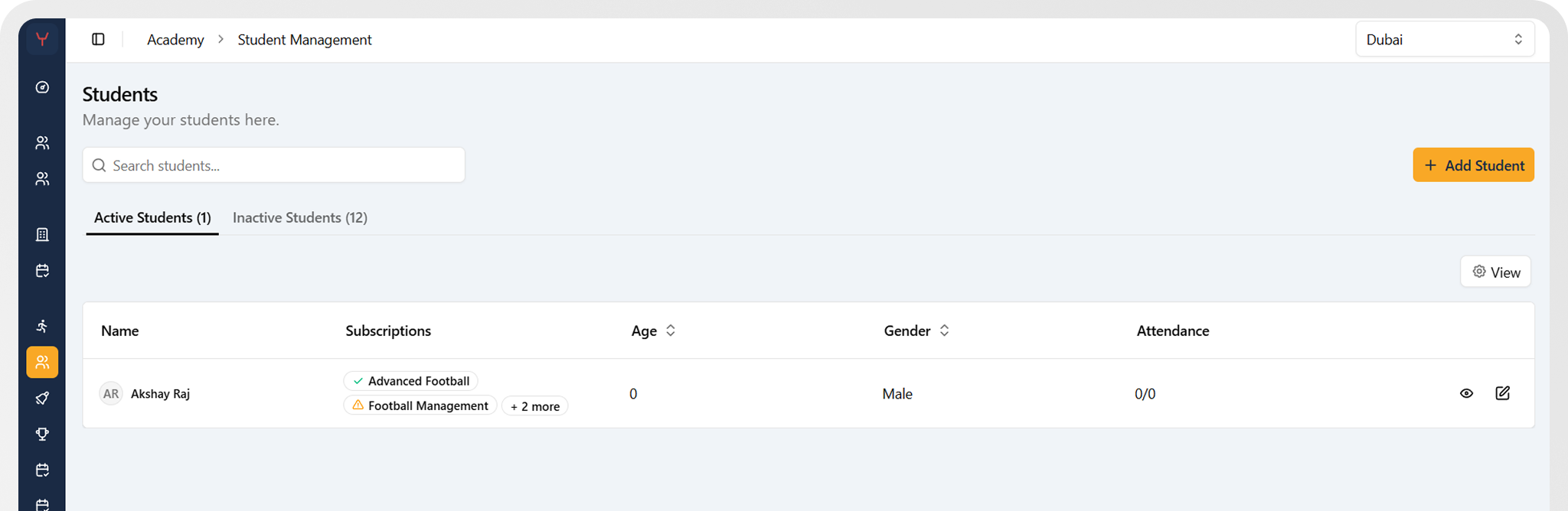Click the Student Management breadcrumb

305,40
